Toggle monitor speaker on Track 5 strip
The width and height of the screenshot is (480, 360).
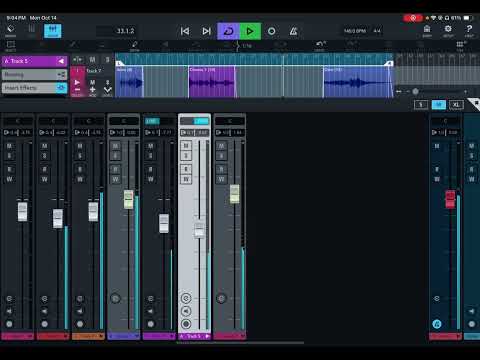(x=186, y=311)
